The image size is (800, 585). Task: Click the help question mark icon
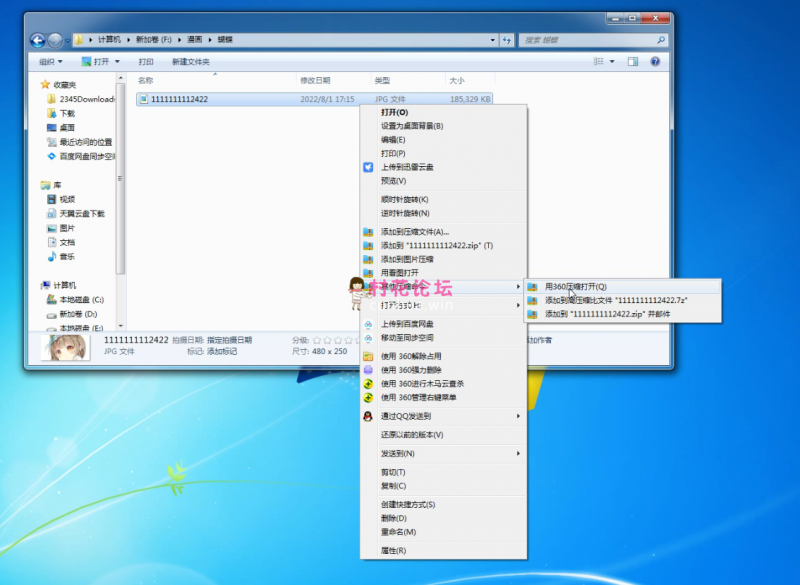point(655,61)
